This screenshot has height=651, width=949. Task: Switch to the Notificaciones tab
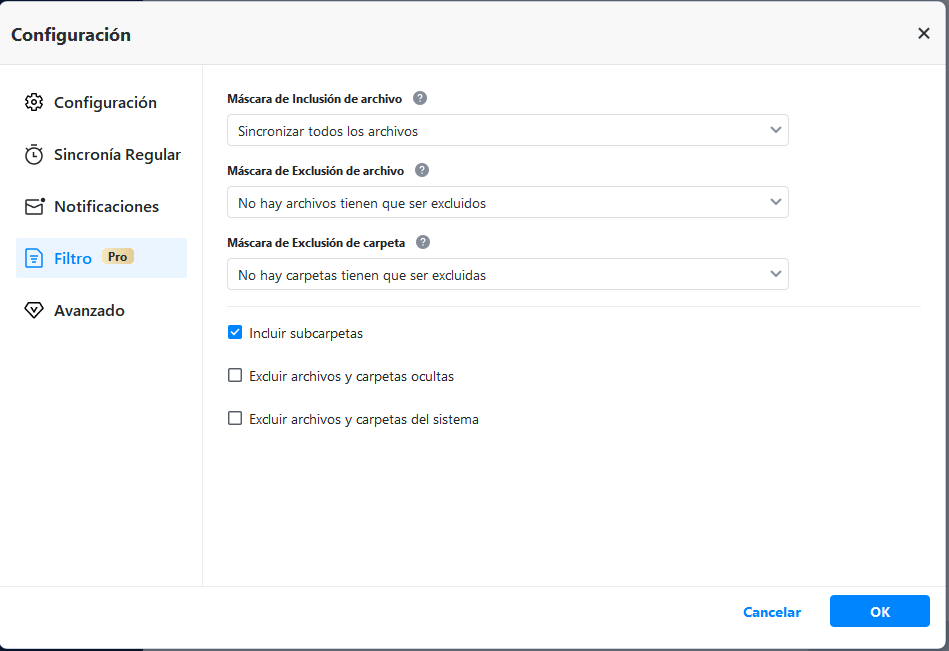point(106,206)
